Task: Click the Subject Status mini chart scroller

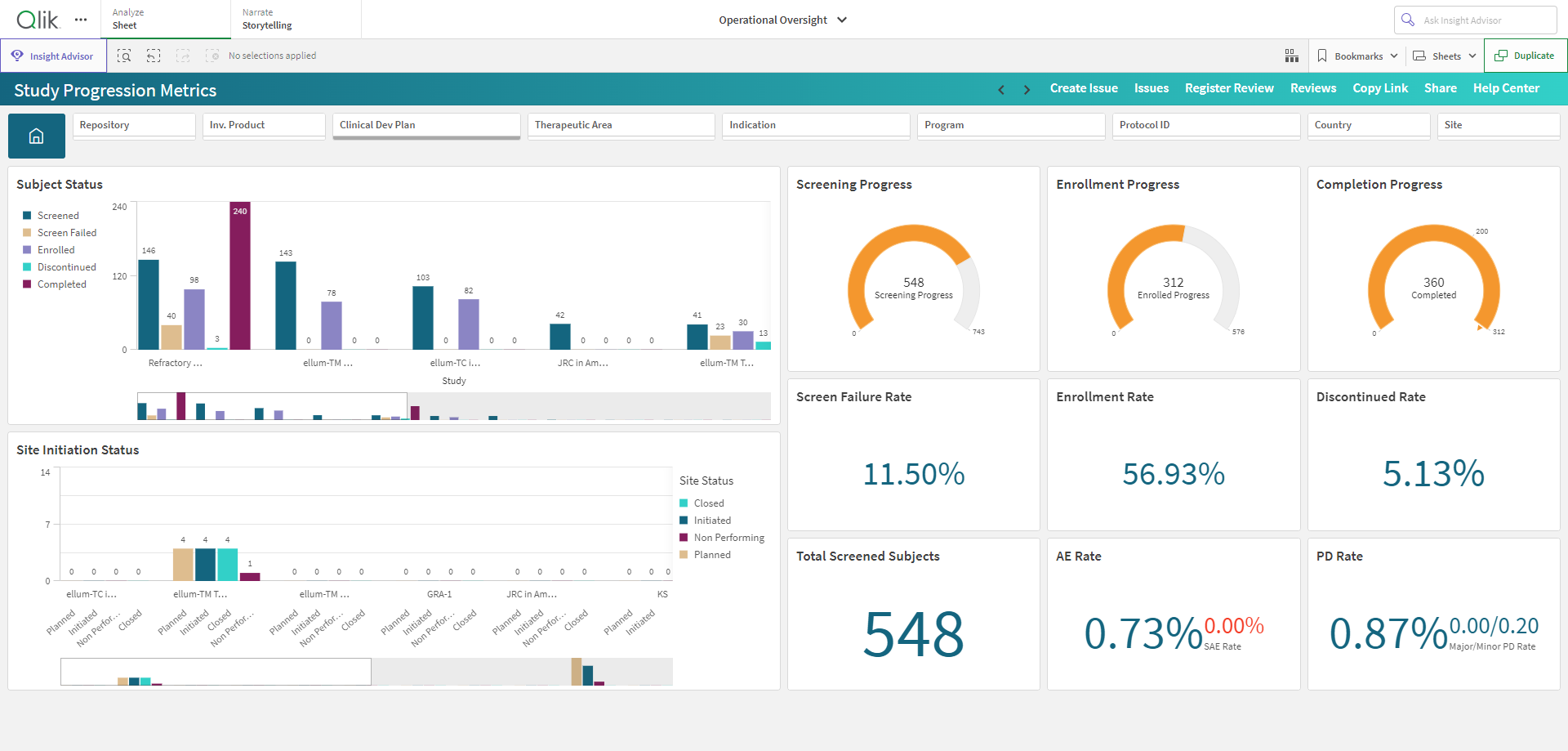Action: tap(272, 406)
